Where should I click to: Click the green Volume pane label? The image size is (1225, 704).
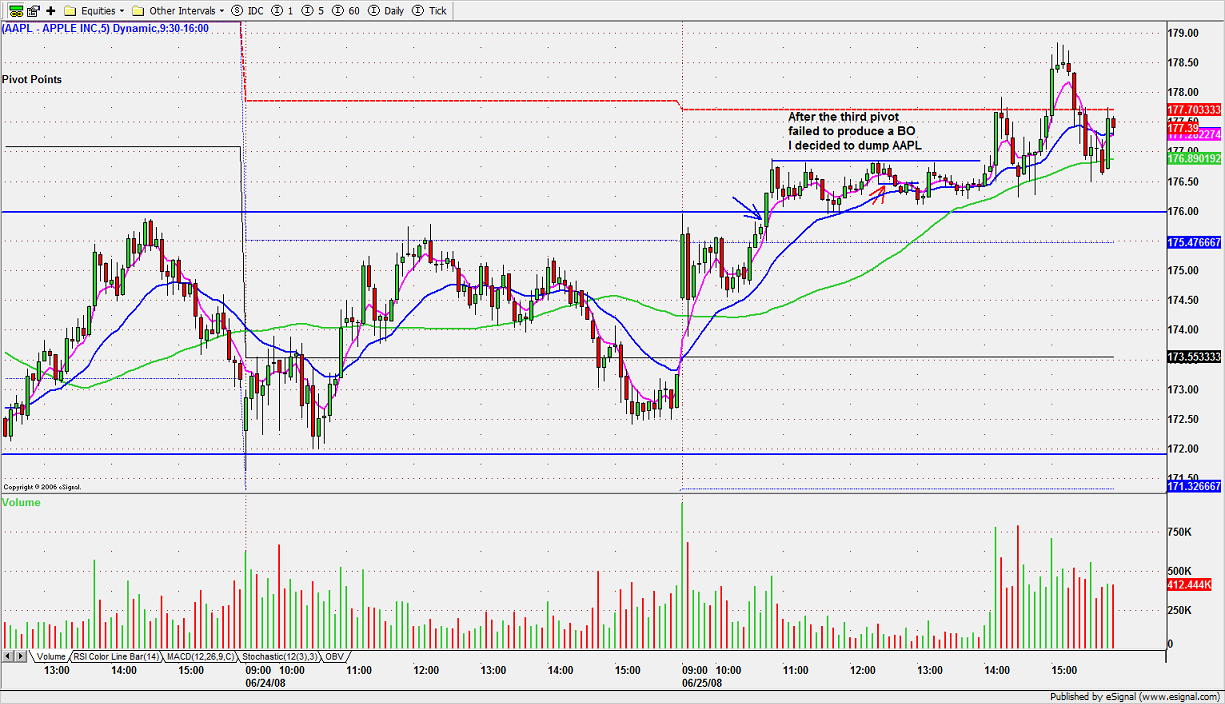point(21,502)
